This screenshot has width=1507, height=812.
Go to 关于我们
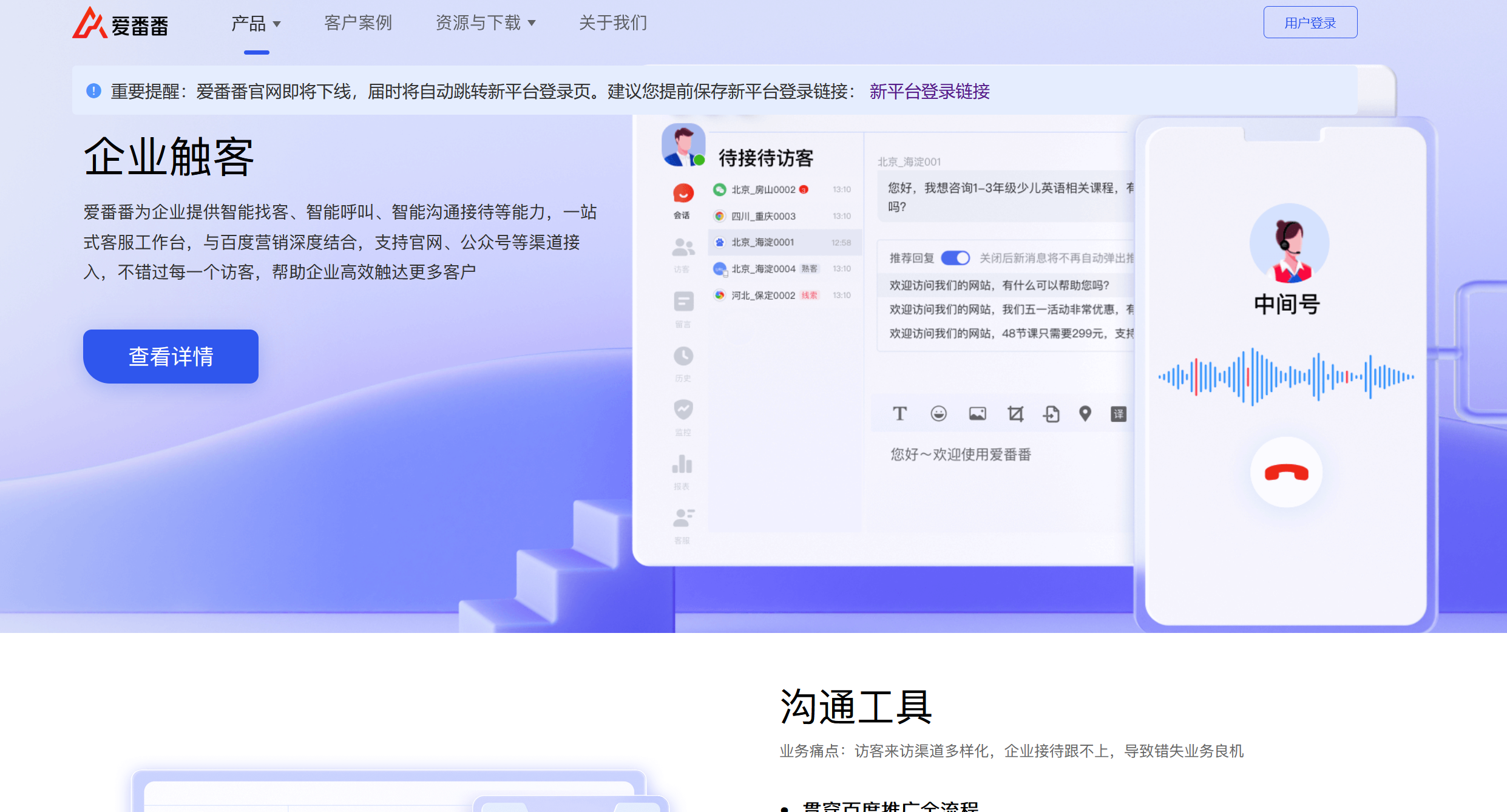click(613, 23)
